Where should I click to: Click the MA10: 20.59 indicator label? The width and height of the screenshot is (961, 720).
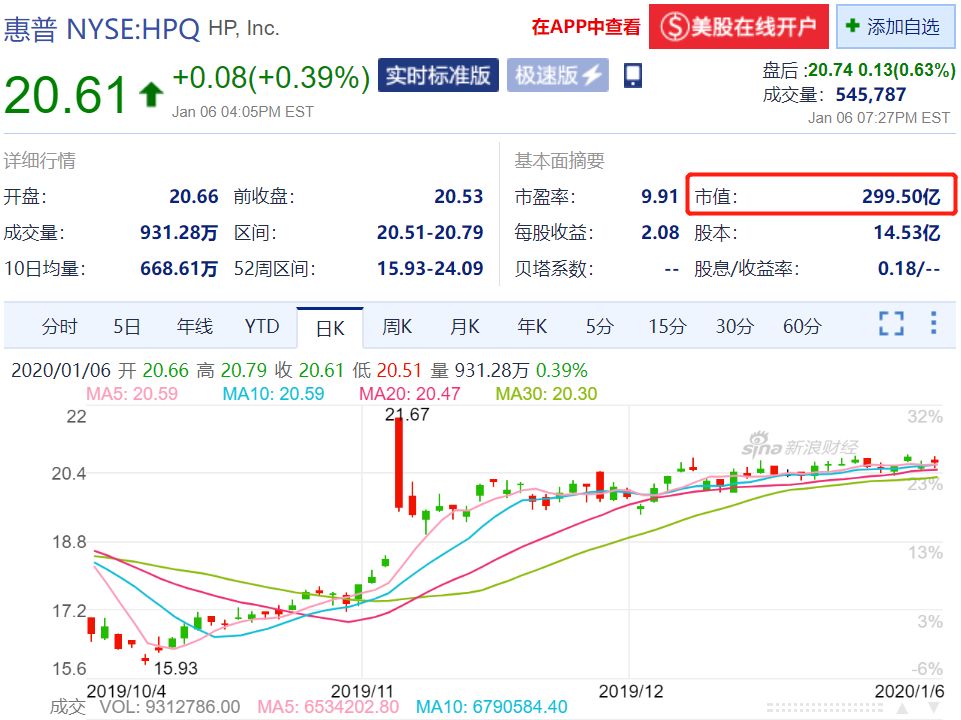(273, 393)
